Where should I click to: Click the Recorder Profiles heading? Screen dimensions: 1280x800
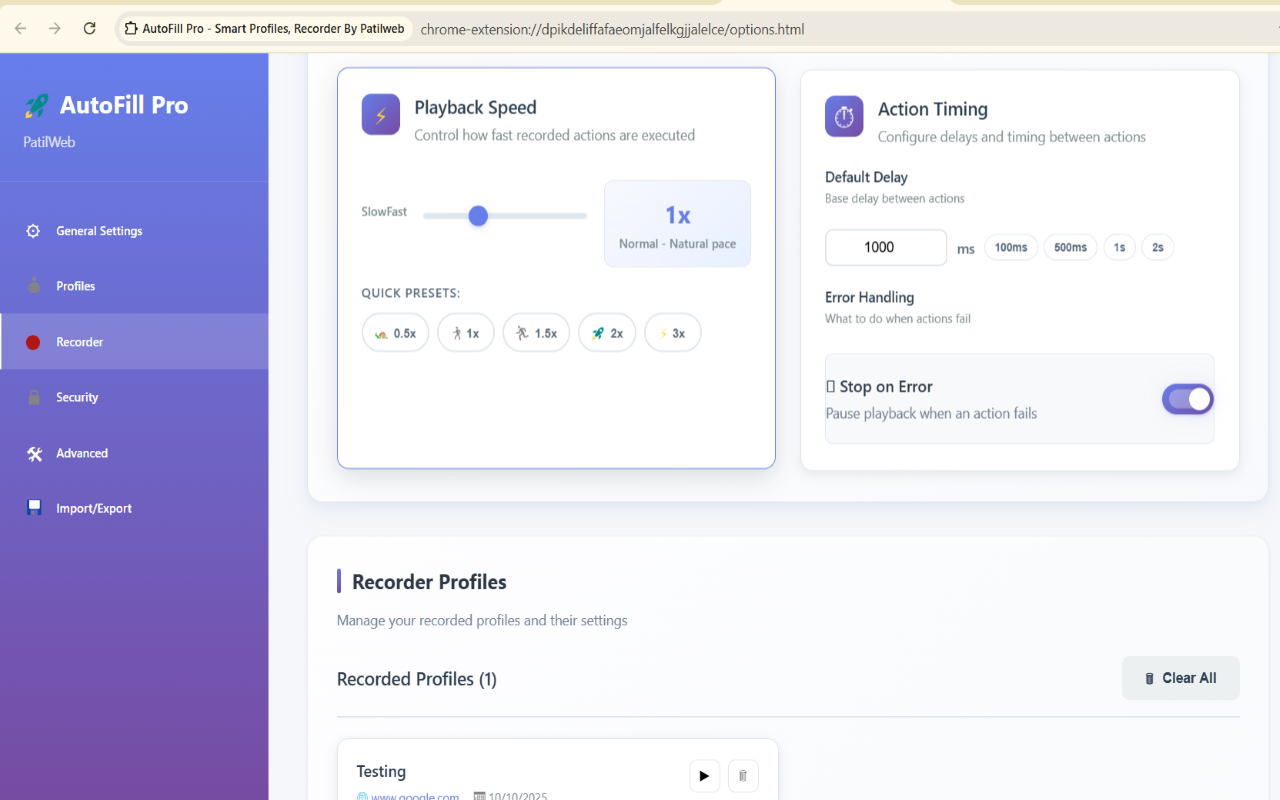point(429,582)
